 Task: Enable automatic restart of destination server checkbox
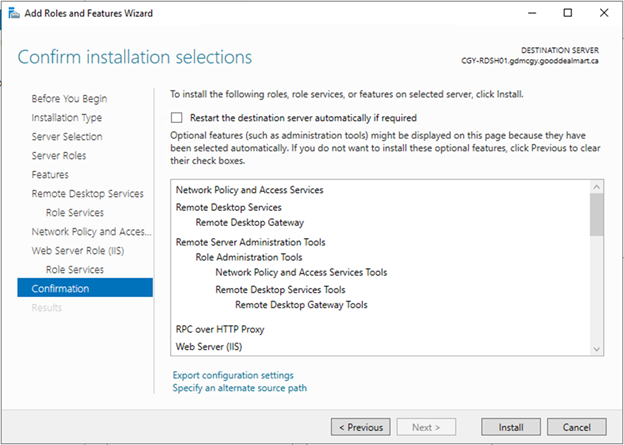pyautogui.click(x=176, y=118)
